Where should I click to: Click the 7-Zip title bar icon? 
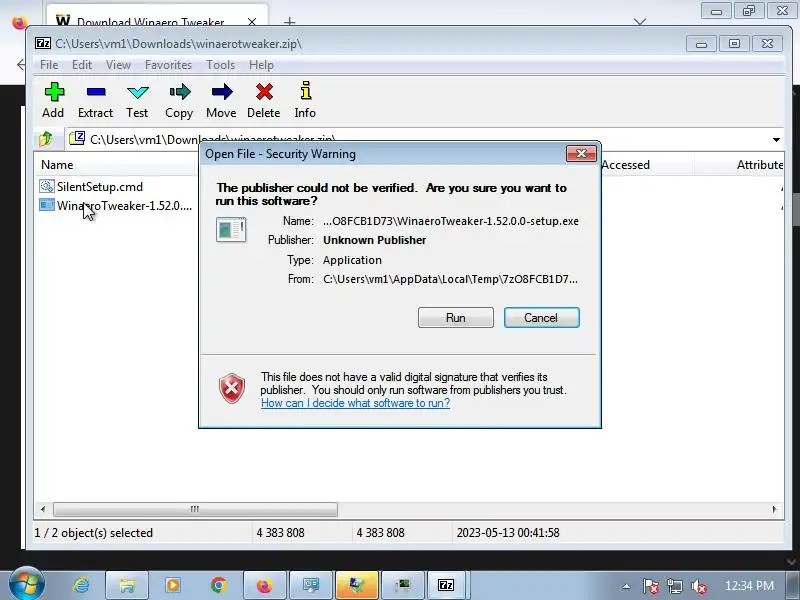[x=43, y=43]
